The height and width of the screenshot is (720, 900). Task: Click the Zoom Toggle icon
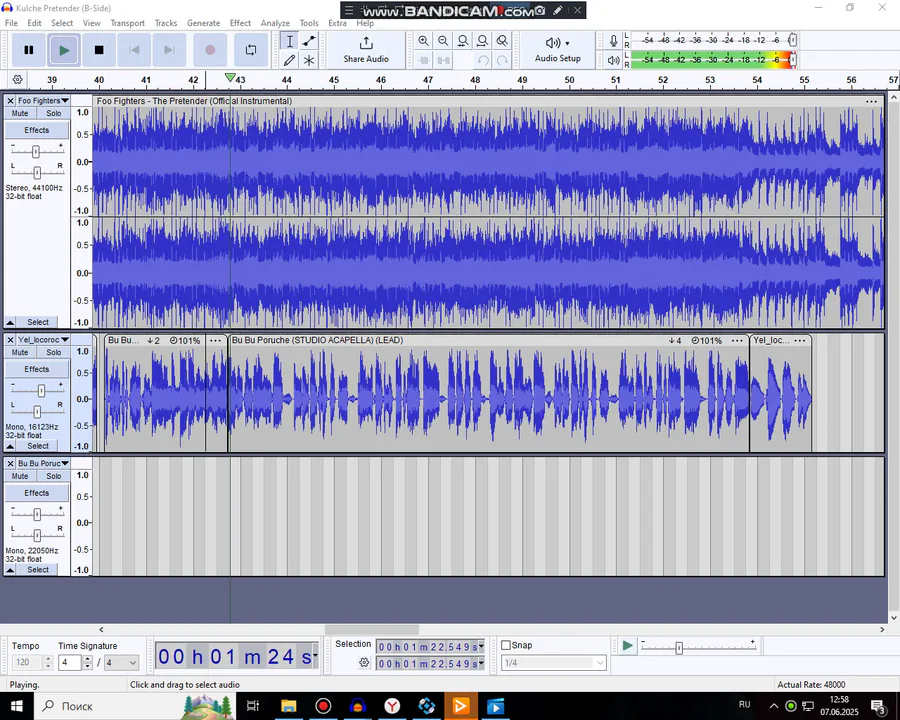point(502,41)
